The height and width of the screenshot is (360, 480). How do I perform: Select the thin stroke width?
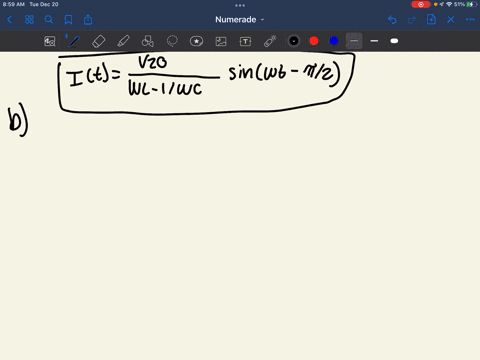pos(354,41)
